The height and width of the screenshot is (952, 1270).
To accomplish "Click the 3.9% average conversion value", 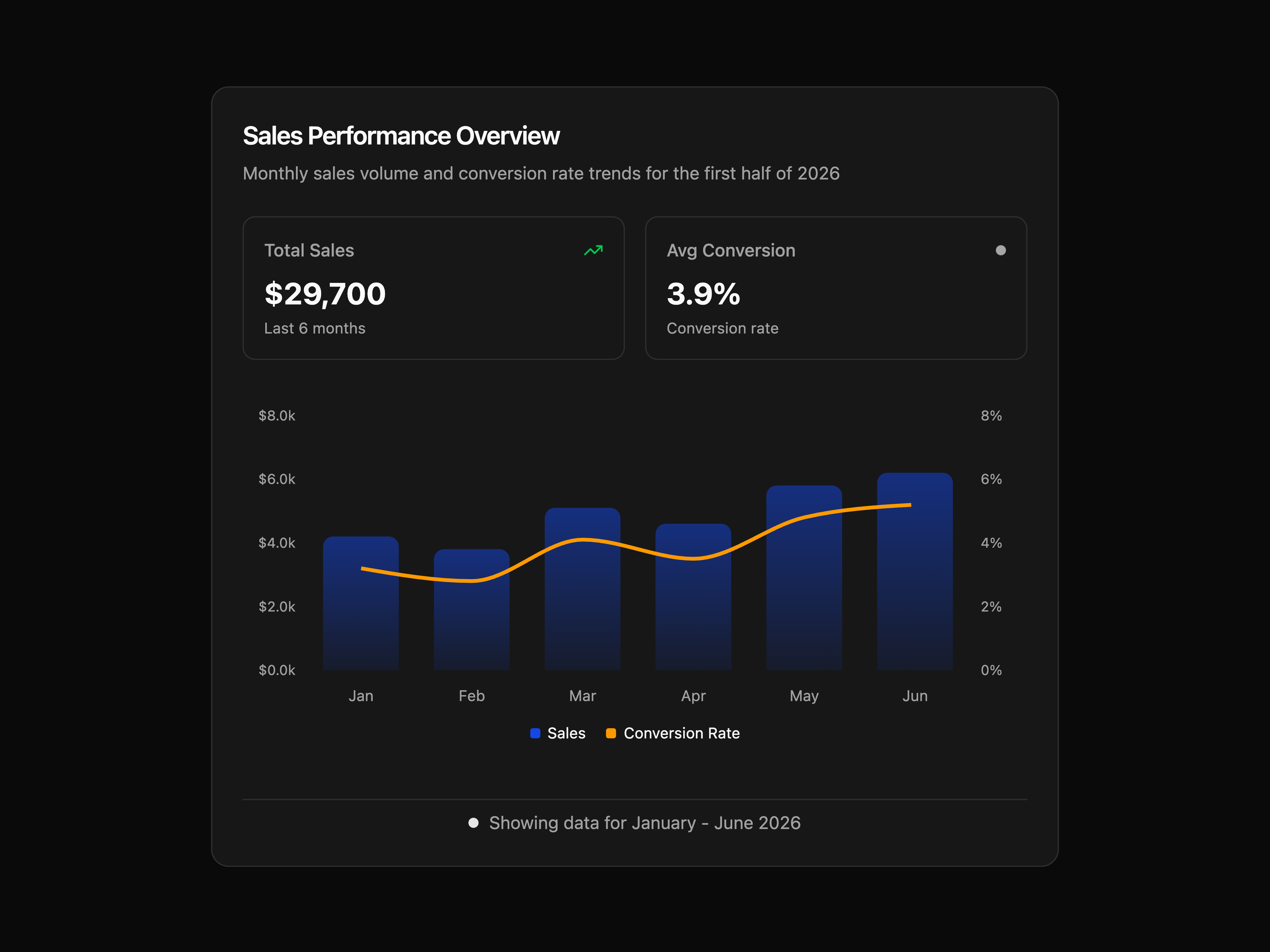I will (x=703, y=294).
